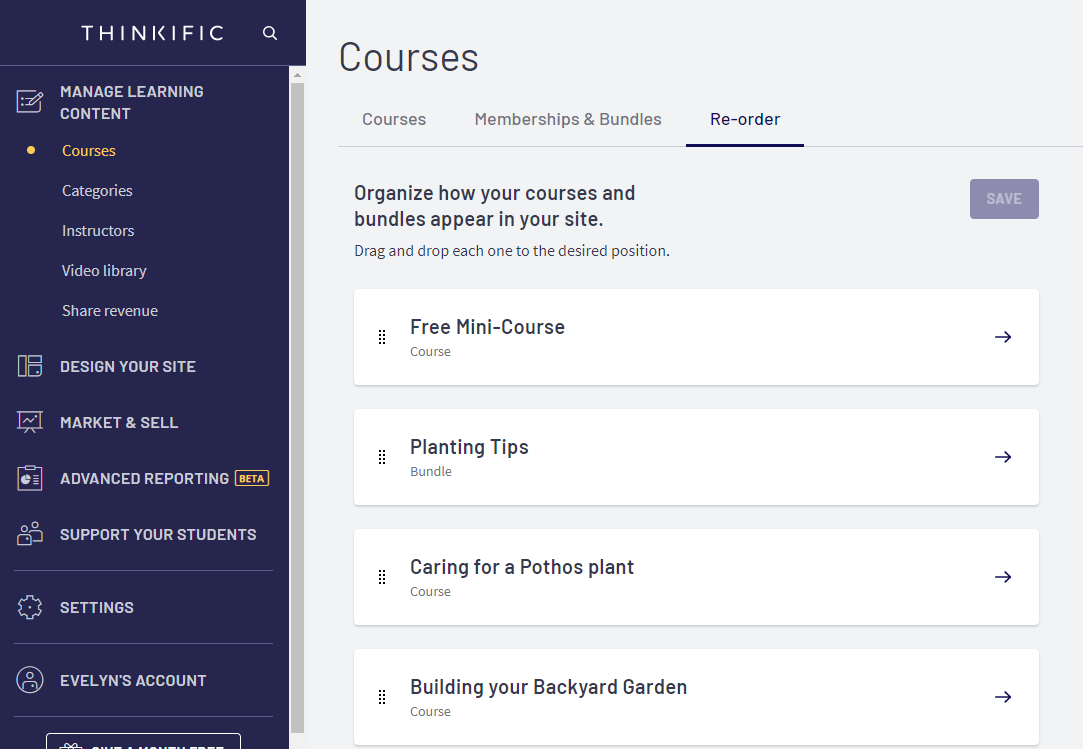Open the Instructors page
Viewport: 1083px width, 749px height.
pos(98,231)
